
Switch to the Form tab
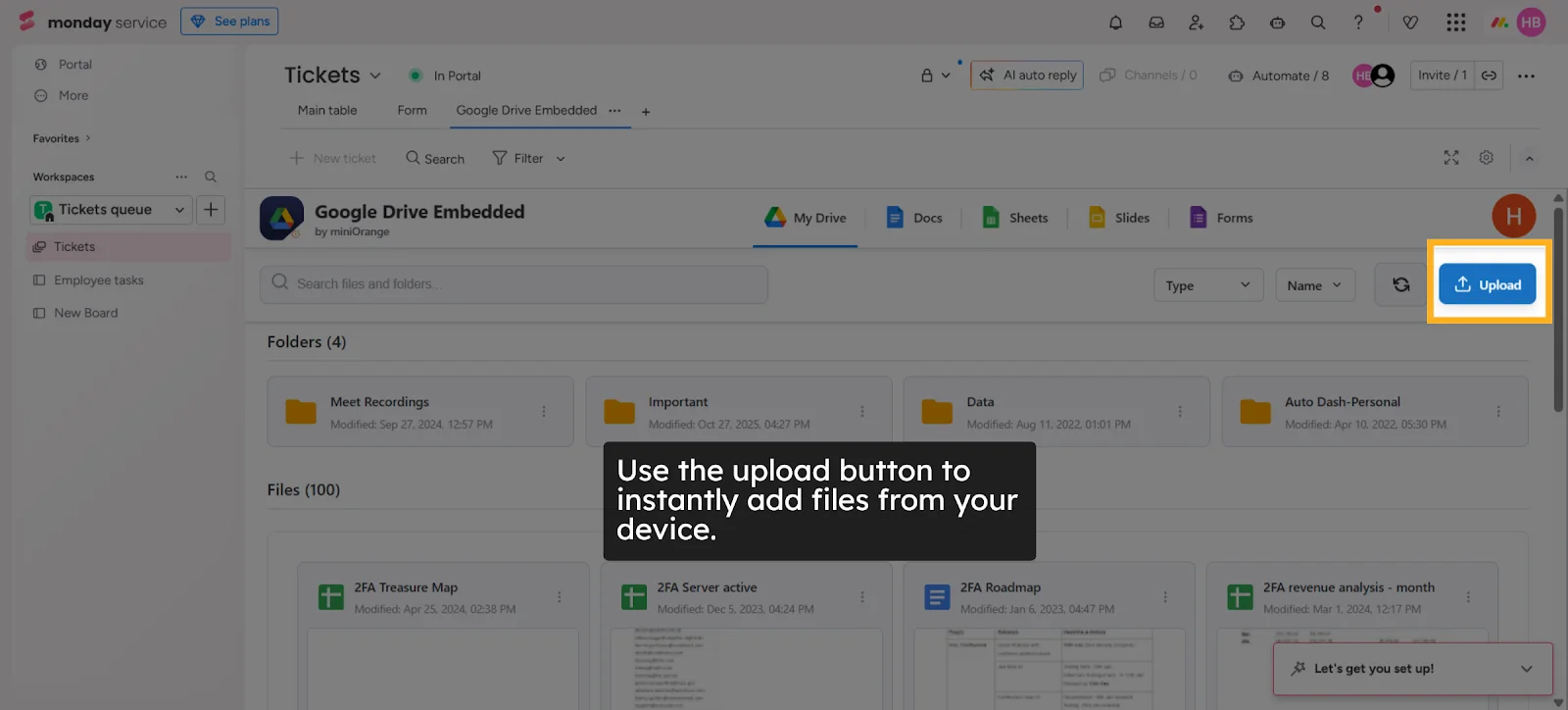click(x=412, y=111)
